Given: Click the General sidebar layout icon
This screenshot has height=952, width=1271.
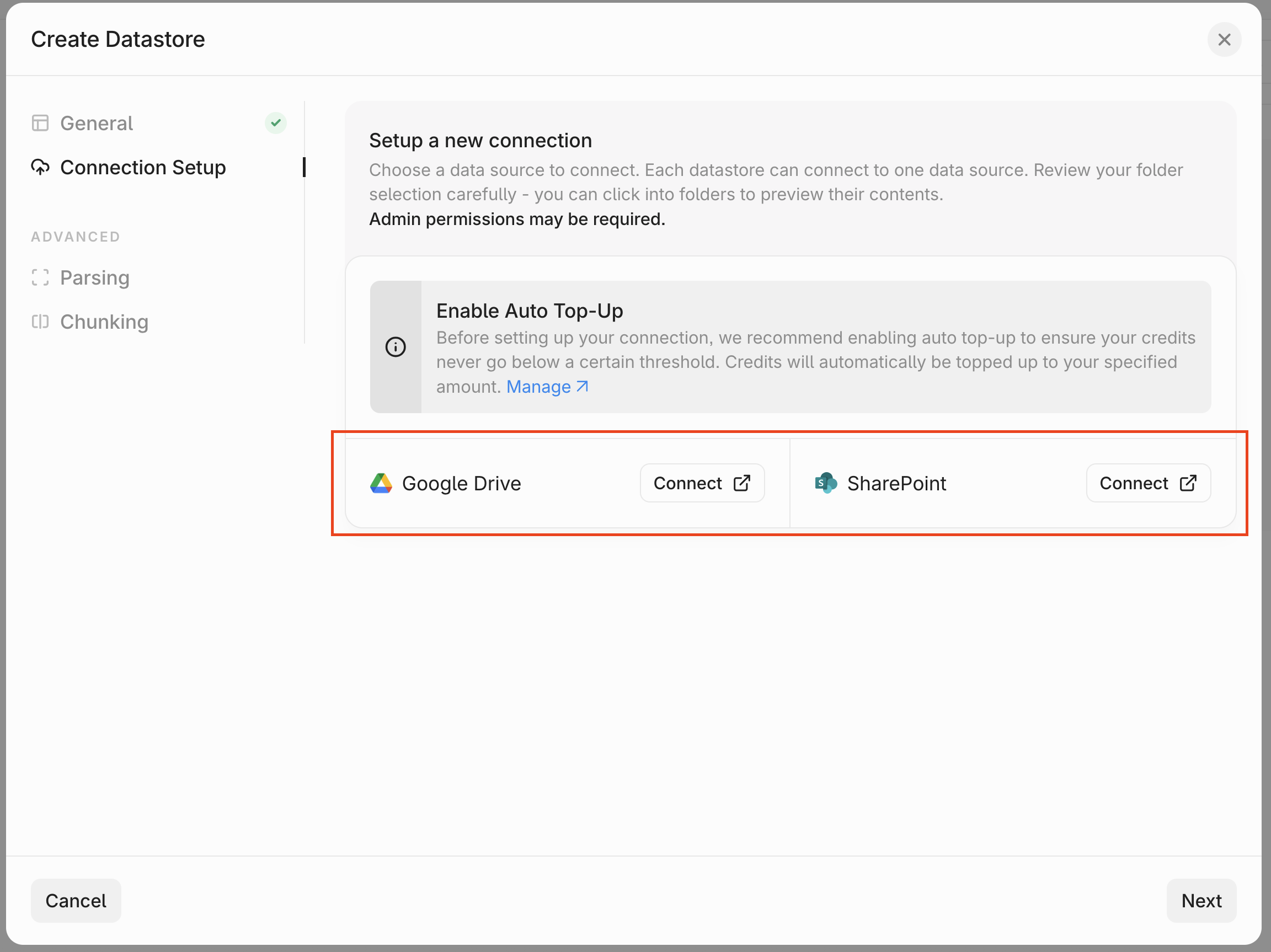Looking at the screenshot, I should pos(40,123).
